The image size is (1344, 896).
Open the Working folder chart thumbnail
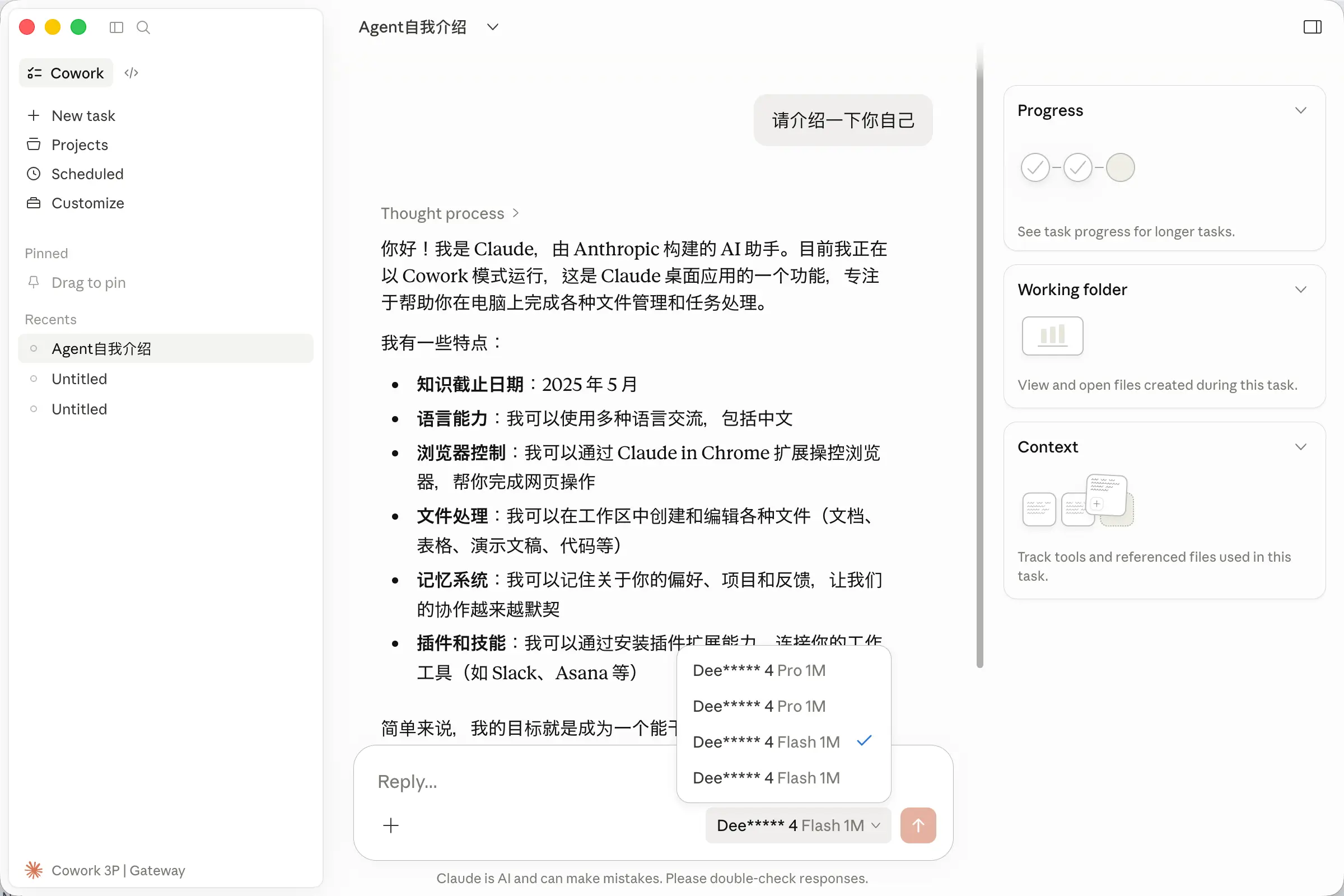tap(1052, 336)
